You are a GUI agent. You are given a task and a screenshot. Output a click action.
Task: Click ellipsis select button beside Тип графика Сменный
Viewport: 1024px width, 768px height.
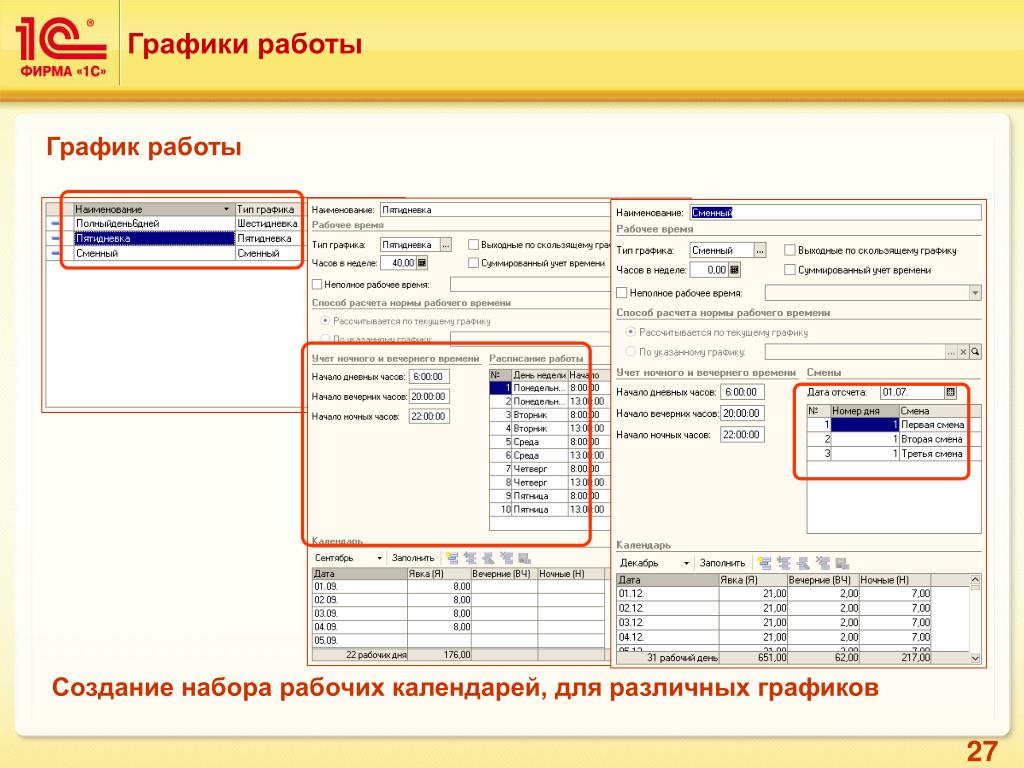760,250
